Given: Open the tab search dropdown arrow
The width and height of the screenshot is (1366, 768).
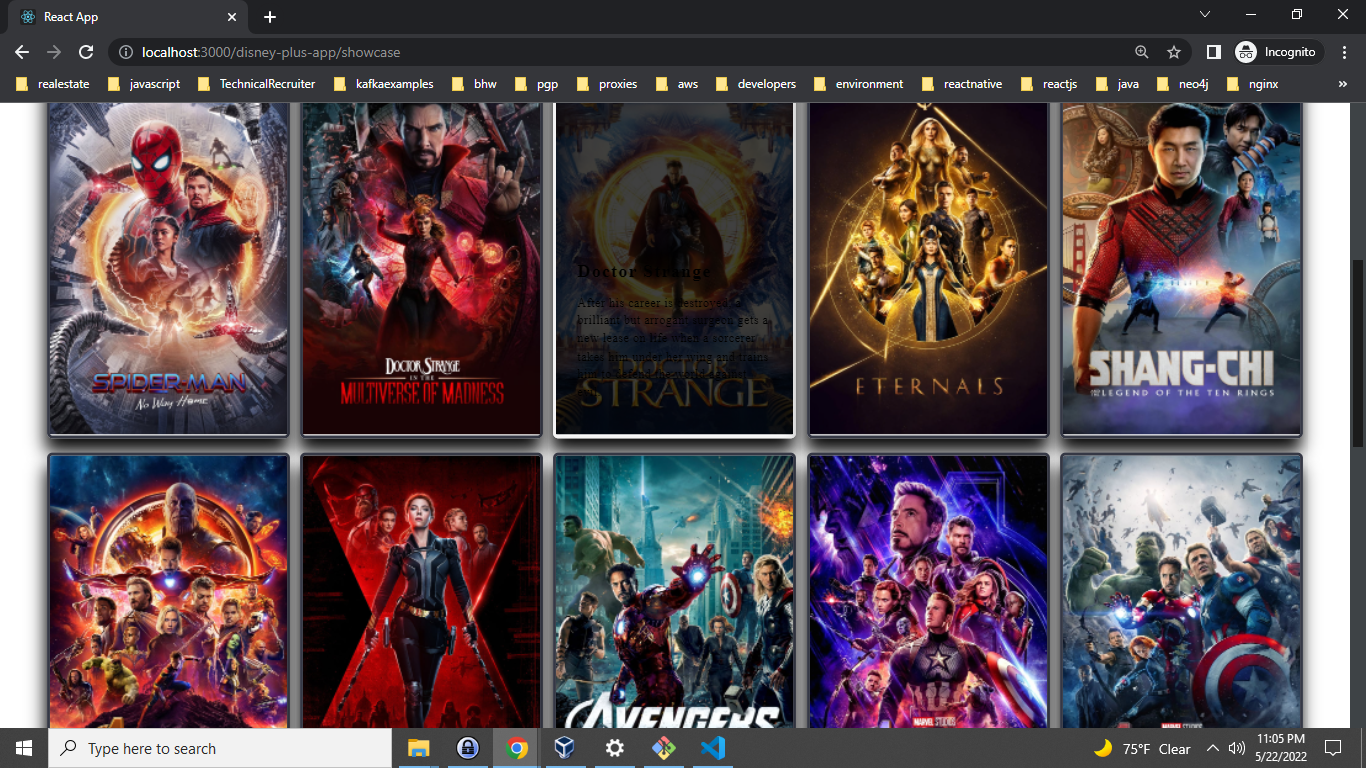Looking at the screenshot, I should pos(1204,14).
